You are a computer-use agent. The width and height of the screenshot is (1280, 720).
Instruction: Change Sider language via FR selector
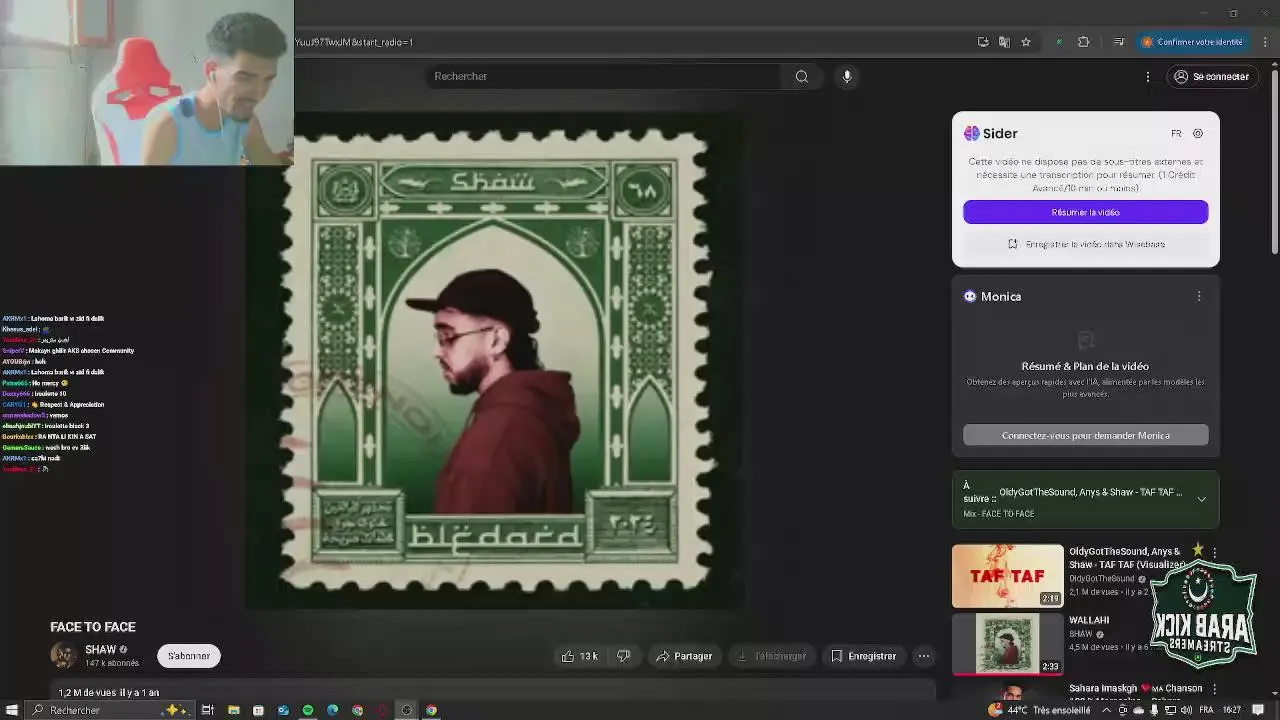coord(1176,133)
